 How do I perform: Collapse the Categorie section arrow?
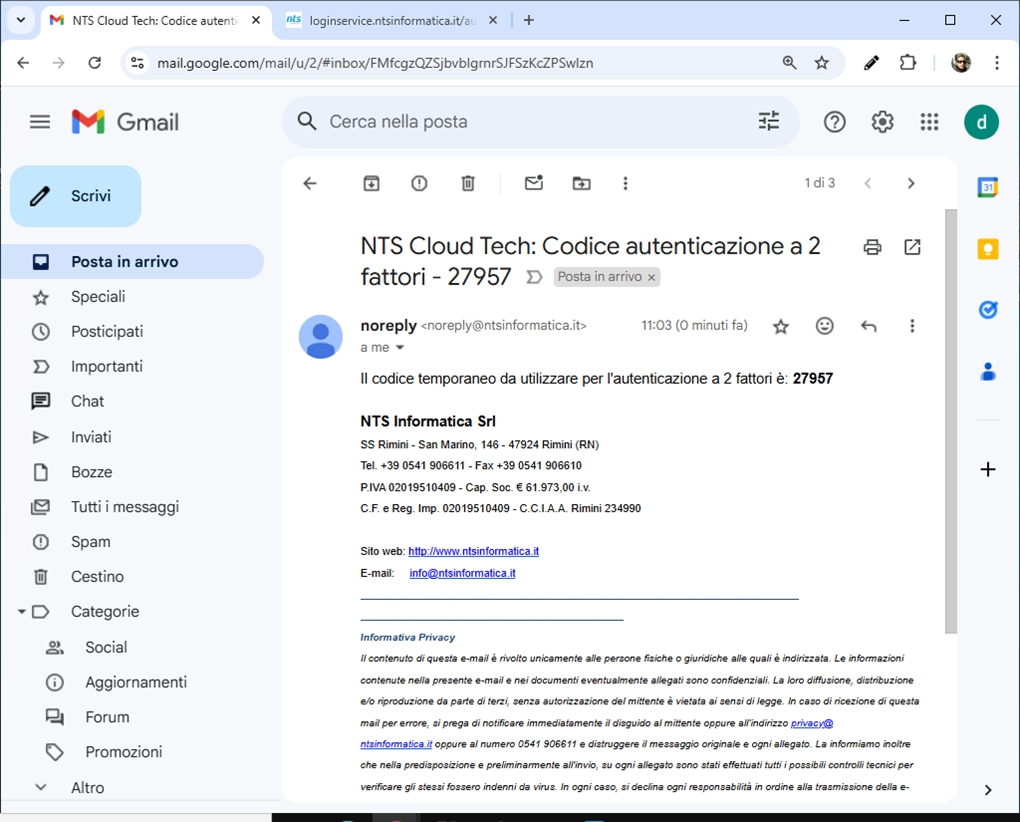pos(21,612)
